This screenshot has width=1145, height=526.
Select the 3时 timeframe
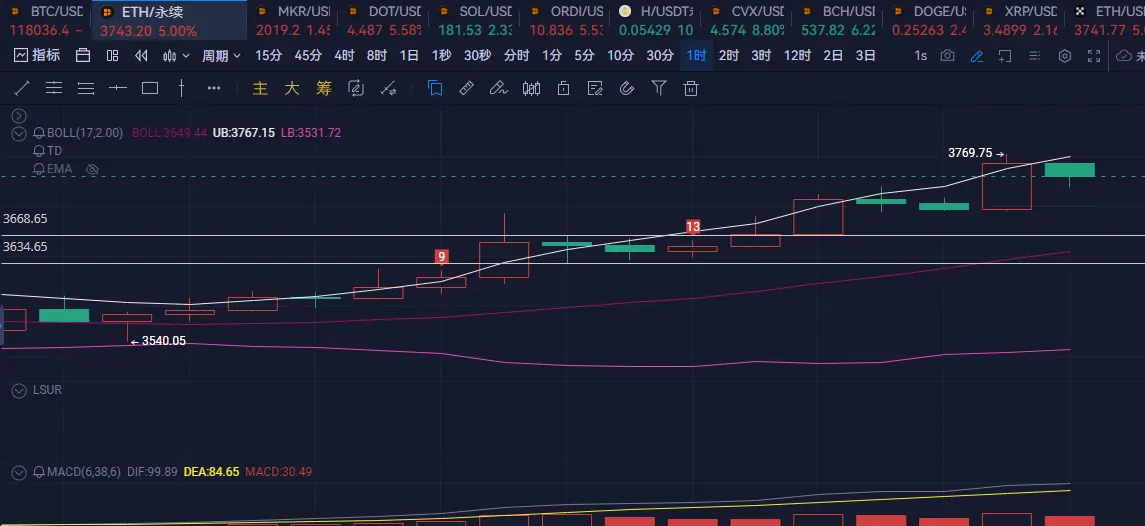[x=761, y=56]
